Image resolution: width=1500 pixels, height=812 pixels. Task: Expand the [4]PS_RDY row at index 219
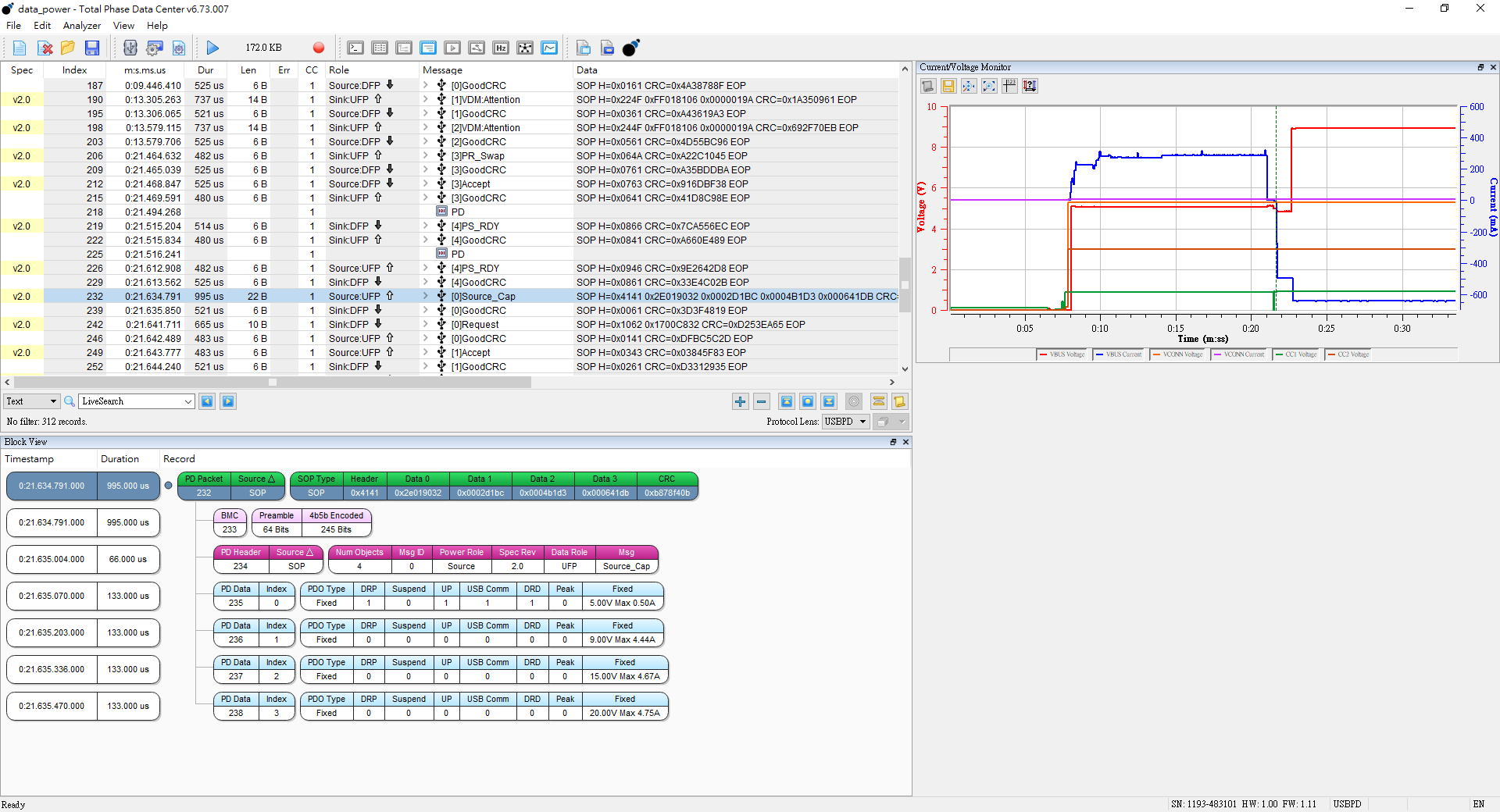click(x=426, y=226)
